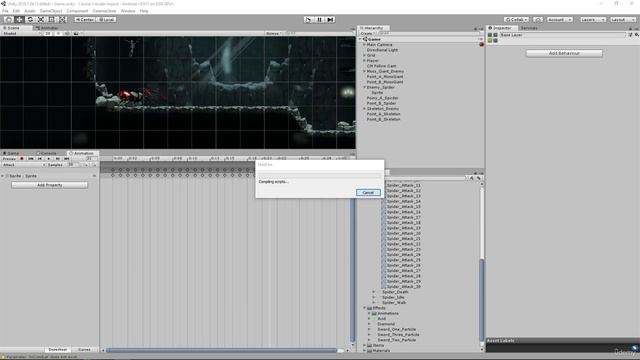Screen dimensions: 640x360
Task: Open the Shaded draw mode dropdown
Action: point(21,33)
